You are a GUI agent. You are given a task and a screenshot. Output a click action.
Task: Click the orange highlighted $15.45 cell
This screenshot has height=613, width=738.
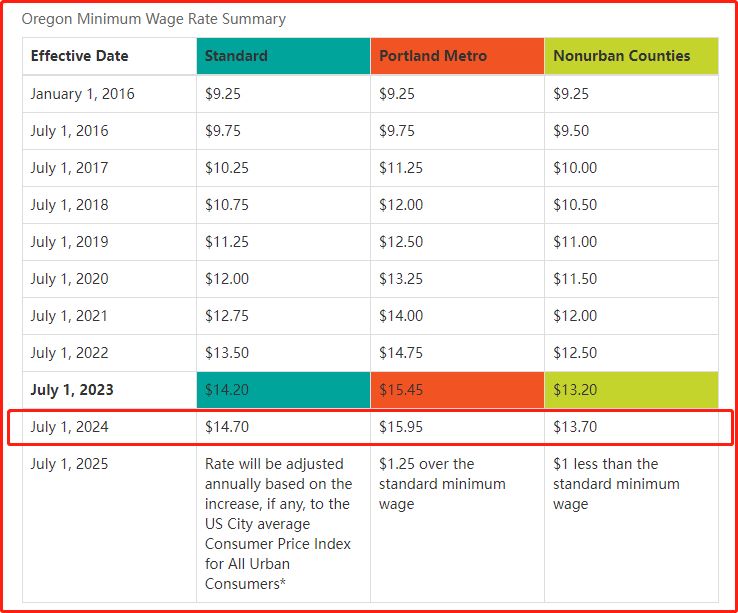click(x=401, y=390)
